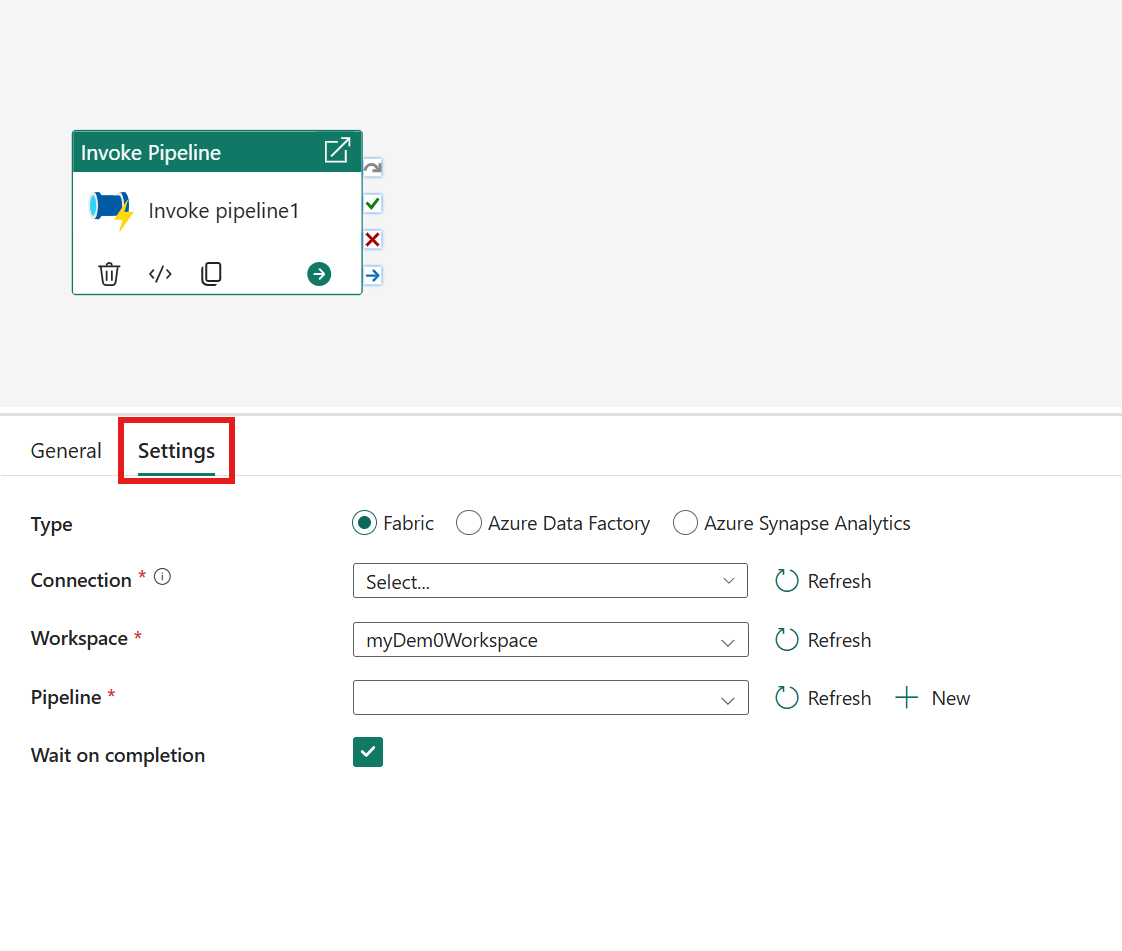Copy the Invoke pipeline1 activity
The width and height of the screenshot is (1122, 951).
click(211, 274)
